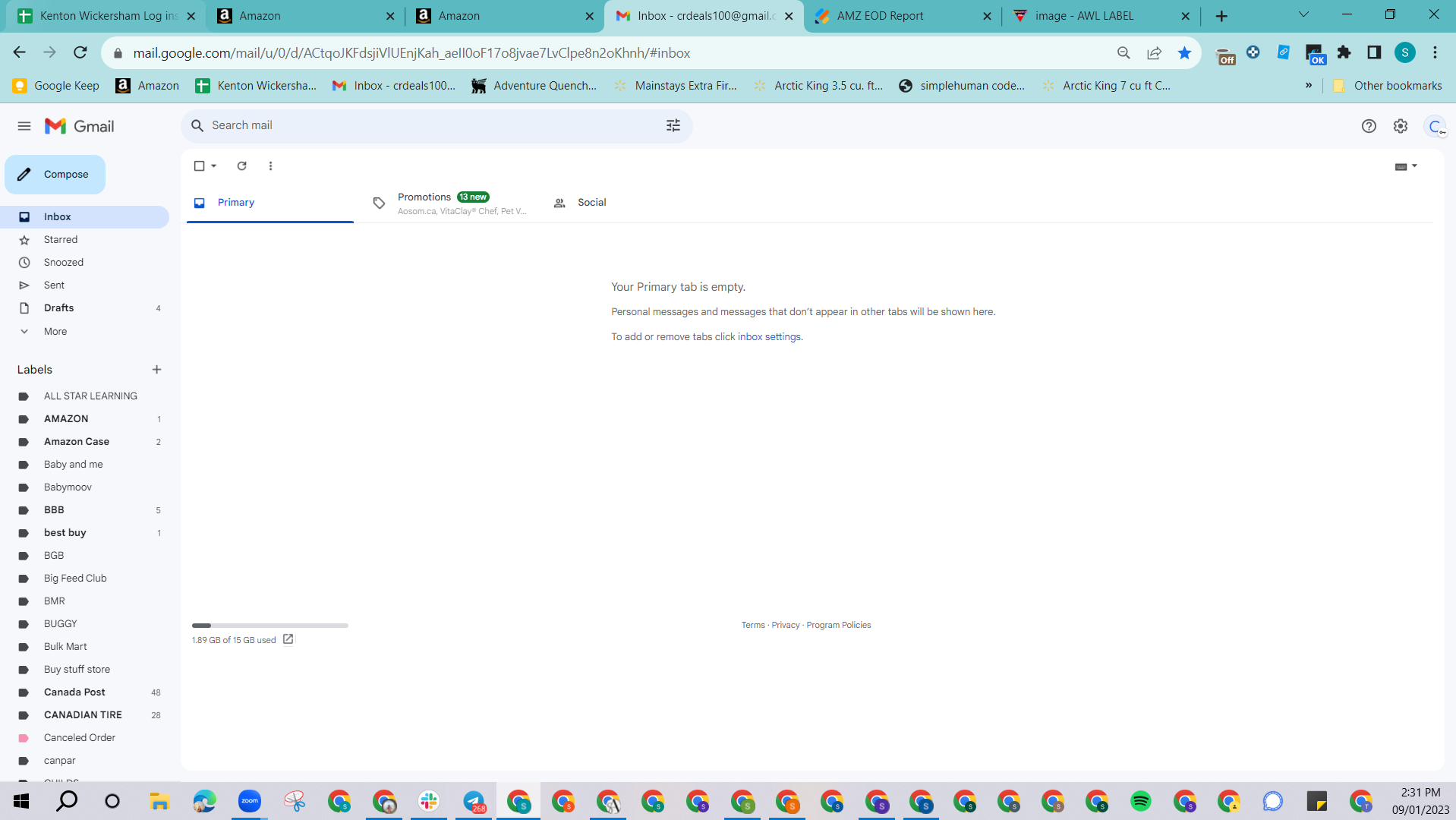Open Windows Start menu

tap(21, 801)
